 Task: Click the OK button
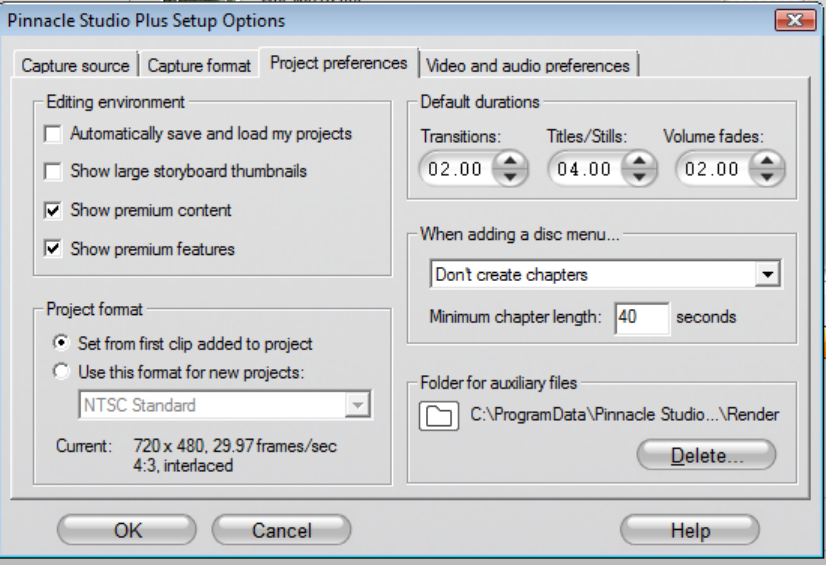tap(128, 530)
